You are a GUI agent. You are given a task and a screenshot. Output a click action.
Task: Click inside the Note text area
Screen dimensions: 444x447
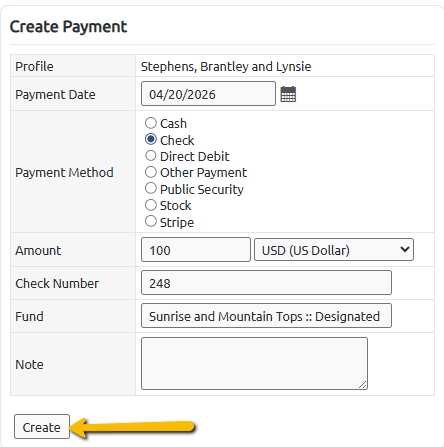tap(254, 364)
